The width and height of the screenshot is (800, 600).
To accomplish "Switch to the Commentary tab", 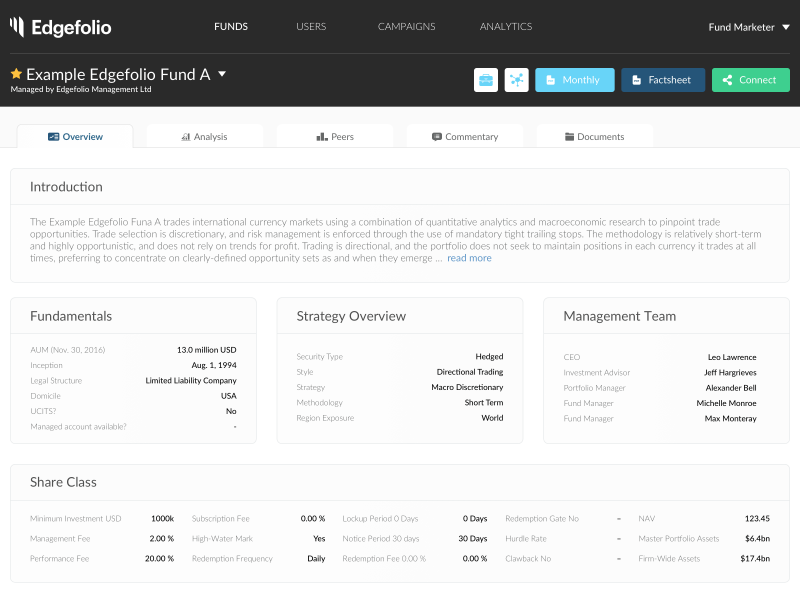I will 465,136.
